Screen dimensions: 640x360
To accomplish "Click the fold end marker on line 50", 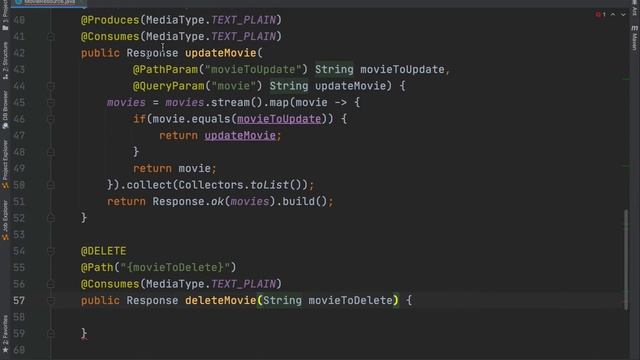I will coord(51,185).
